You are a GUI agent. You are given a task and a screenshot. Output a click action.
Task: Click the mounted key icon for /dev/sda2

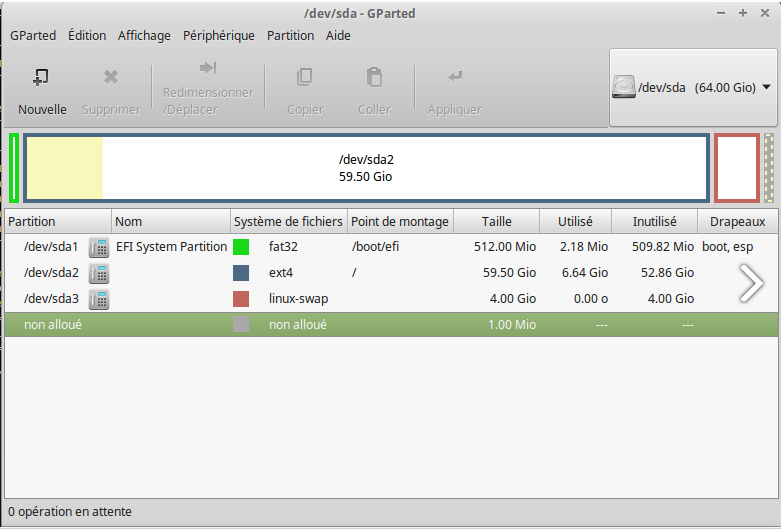(99, 273)
